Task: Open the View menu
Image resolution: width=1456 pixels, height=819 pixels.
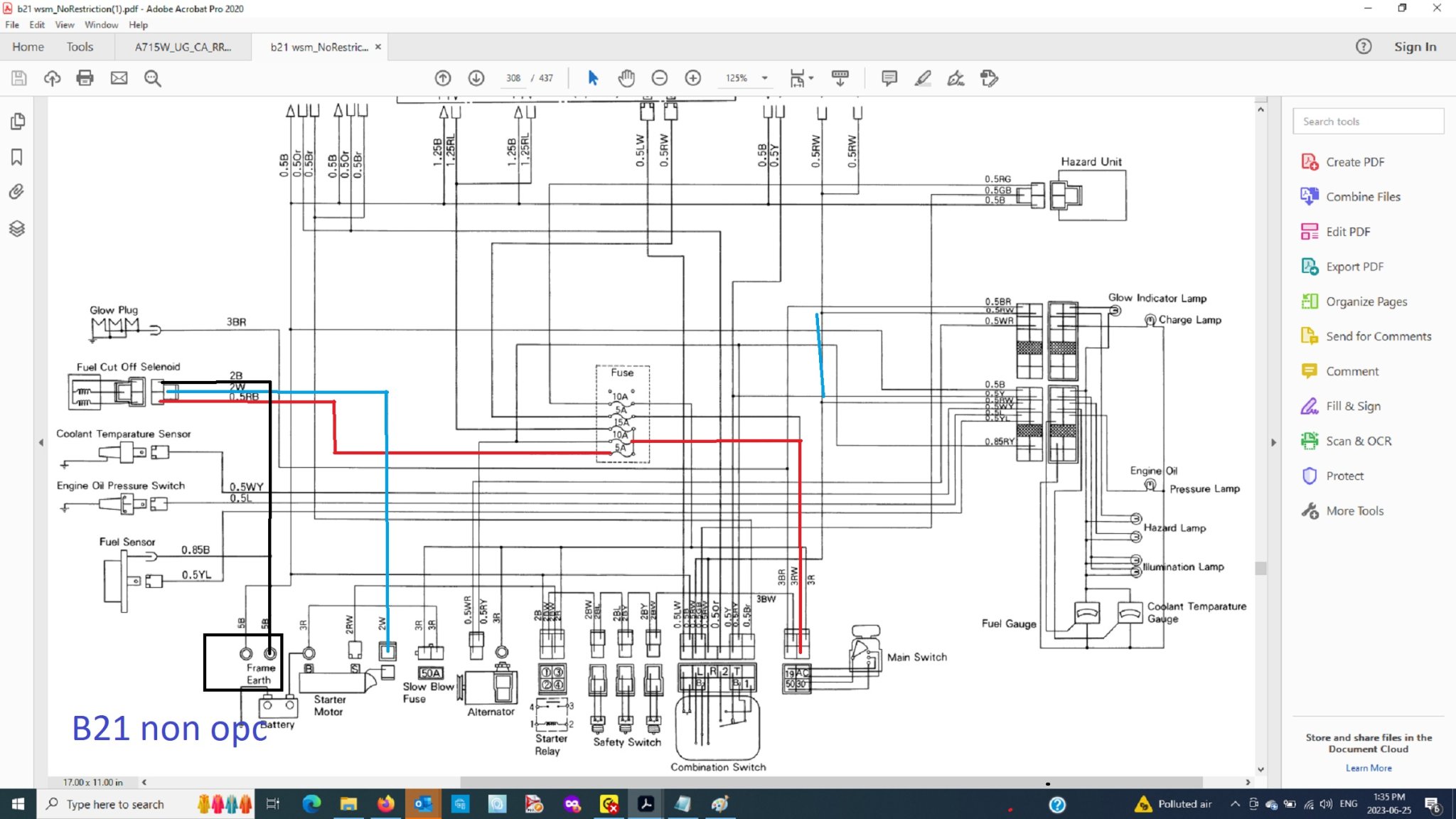Action: click(x=64, y=25)
